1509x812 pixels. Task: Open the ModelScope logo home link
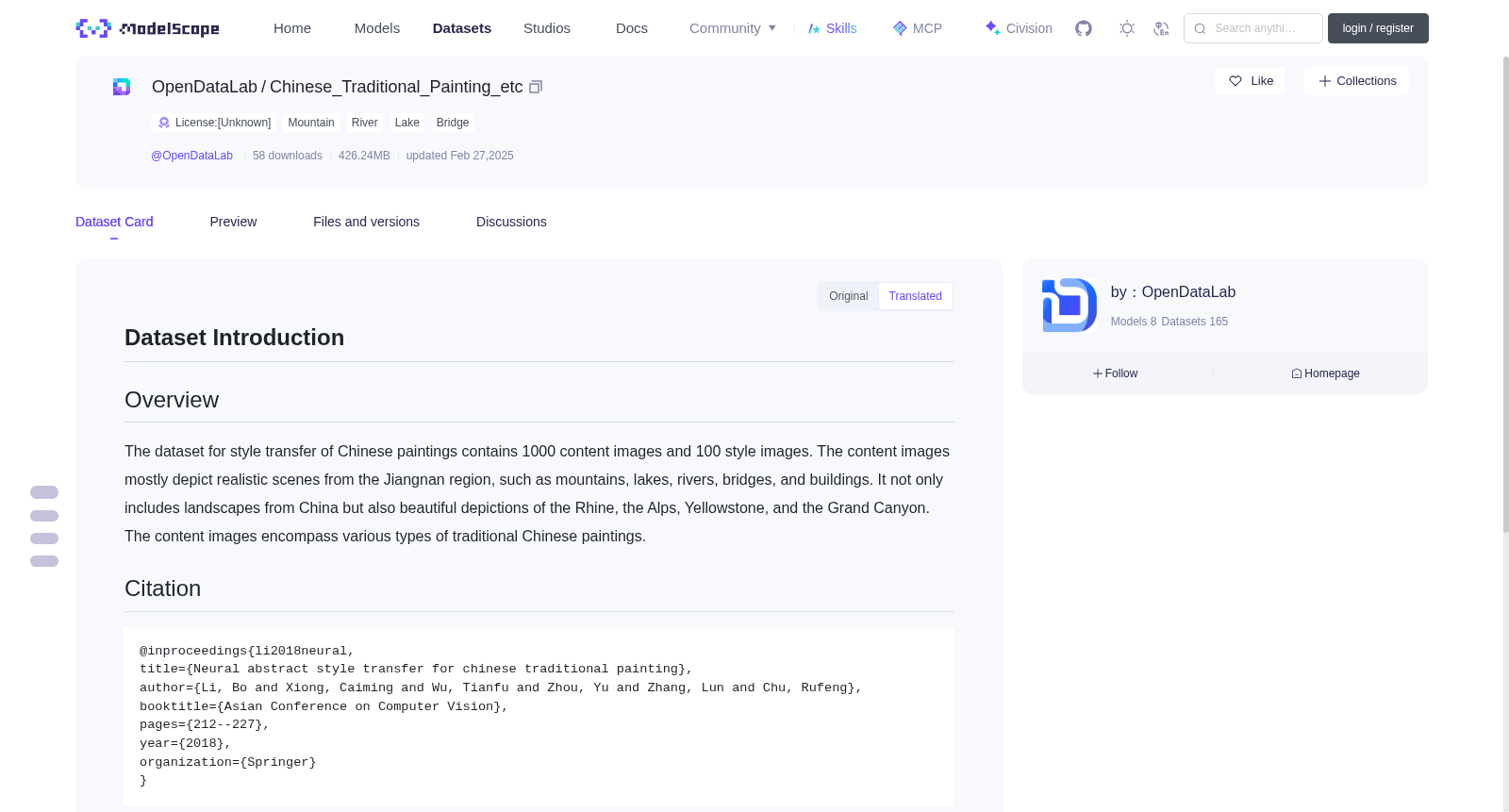pyautogui.click(x=147, y=28)
